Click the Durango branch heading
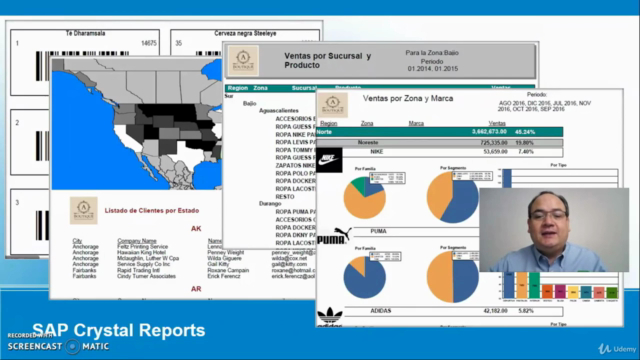The image size is (640, 360). [x=270, y=203]
